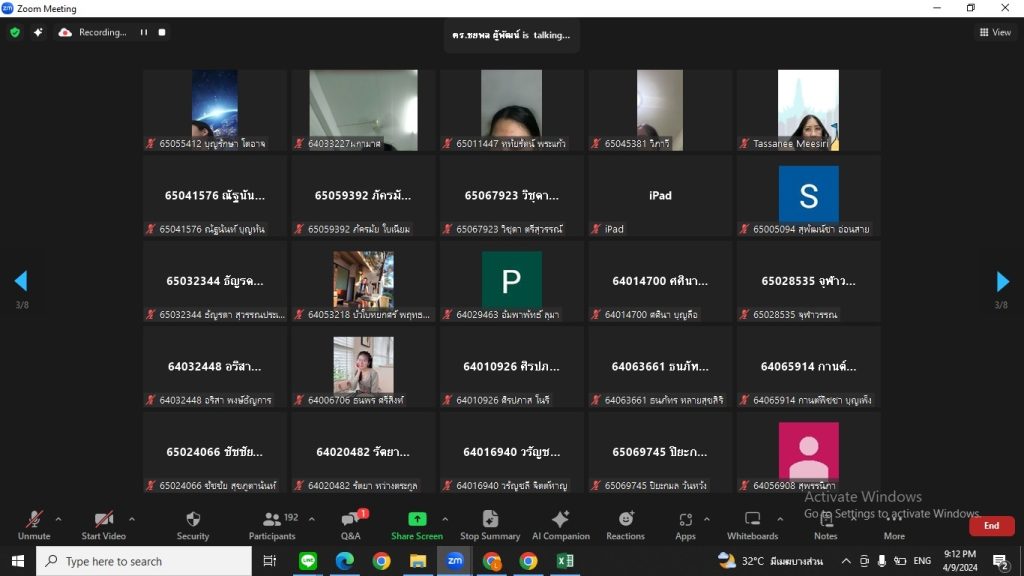This screenshot has width=1024, height=576.
Task: Select Tassanee Meesiri's video tile
Action: pos(808,110)
